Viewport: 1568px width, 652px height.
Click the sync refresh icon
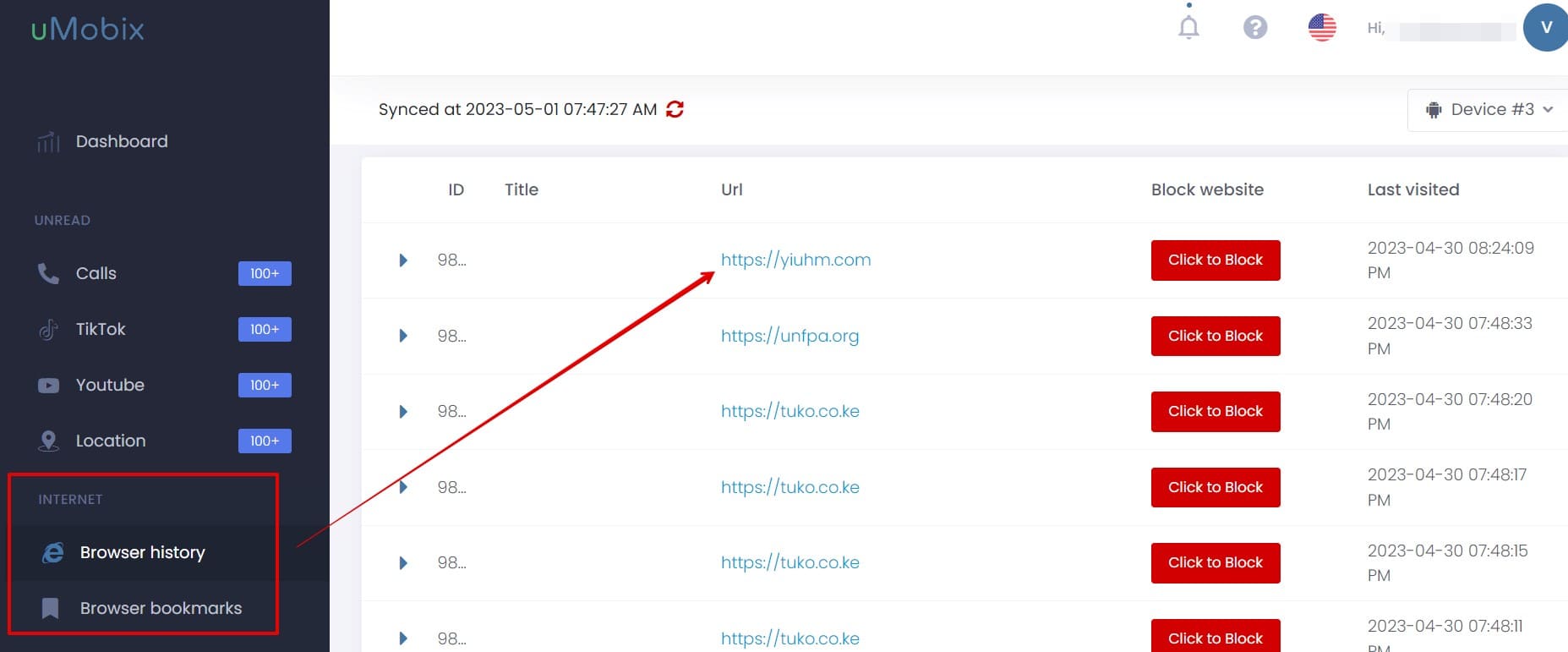tap(675, 109)
